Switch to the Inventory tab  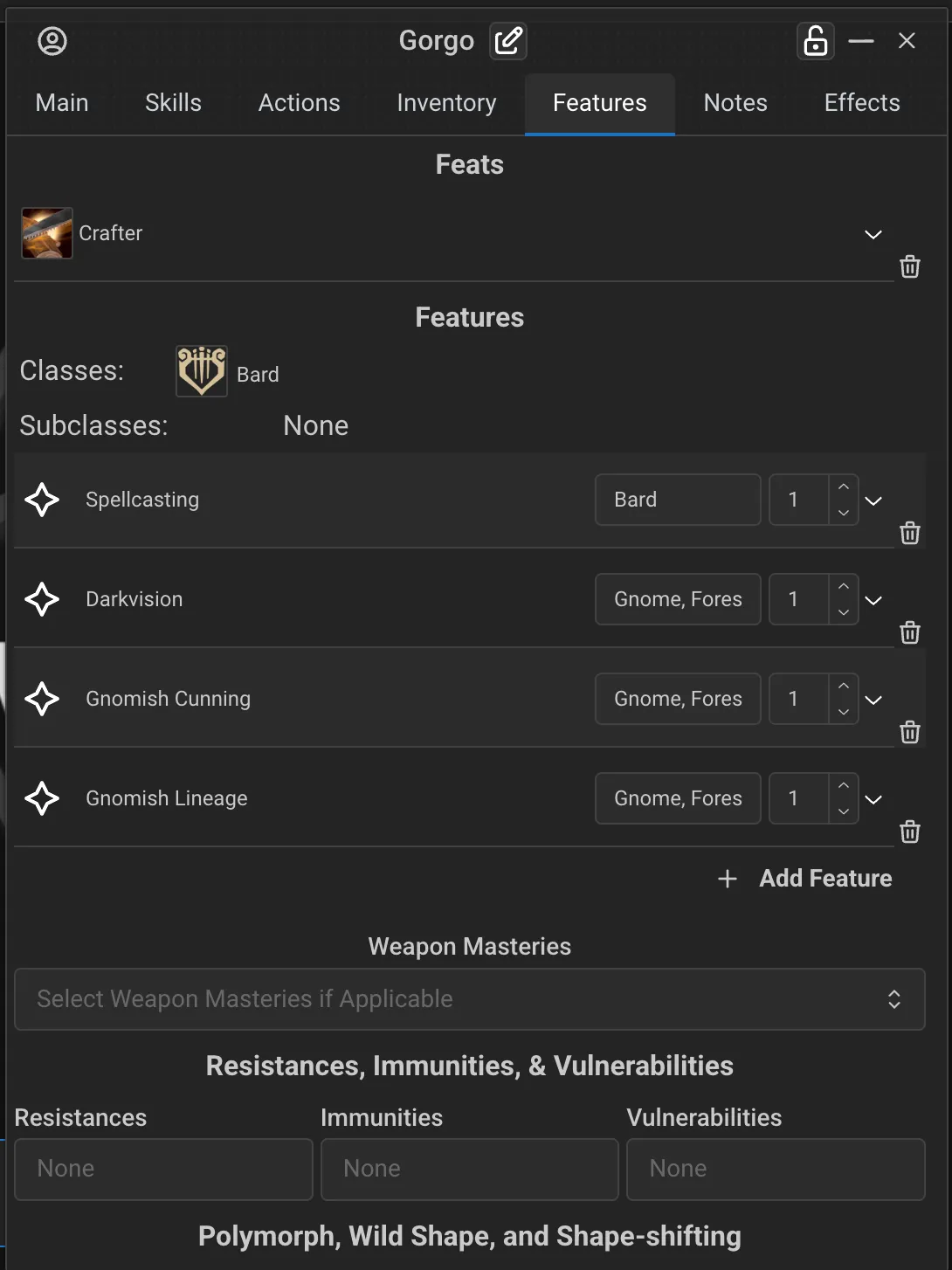point(446,103)
